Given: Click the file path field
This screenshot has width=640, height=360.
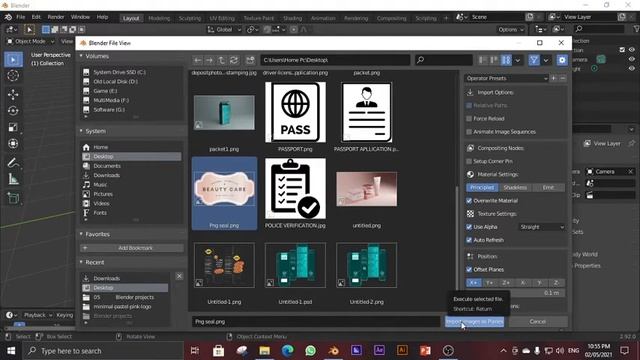Looking at the screenshot, I should [x=335, y=60].
